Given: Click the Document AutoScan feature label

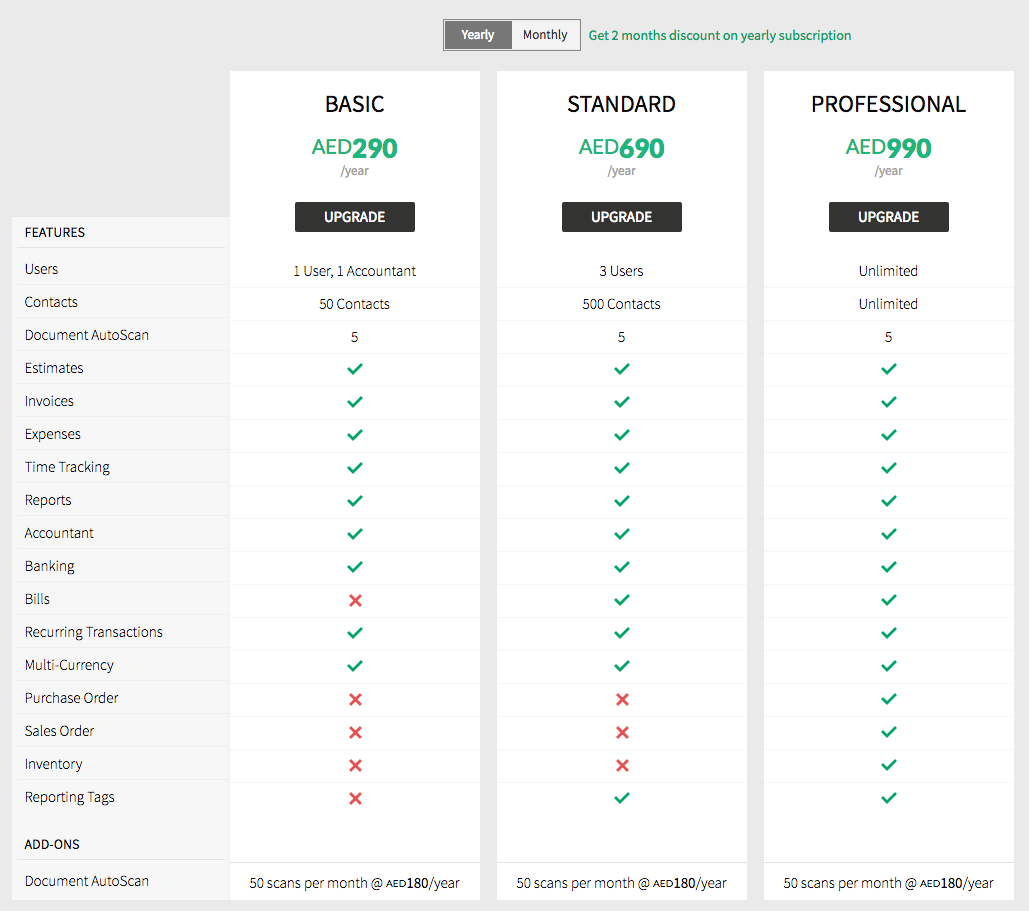Looking at the screenshot, I should [x=87, y=335].
